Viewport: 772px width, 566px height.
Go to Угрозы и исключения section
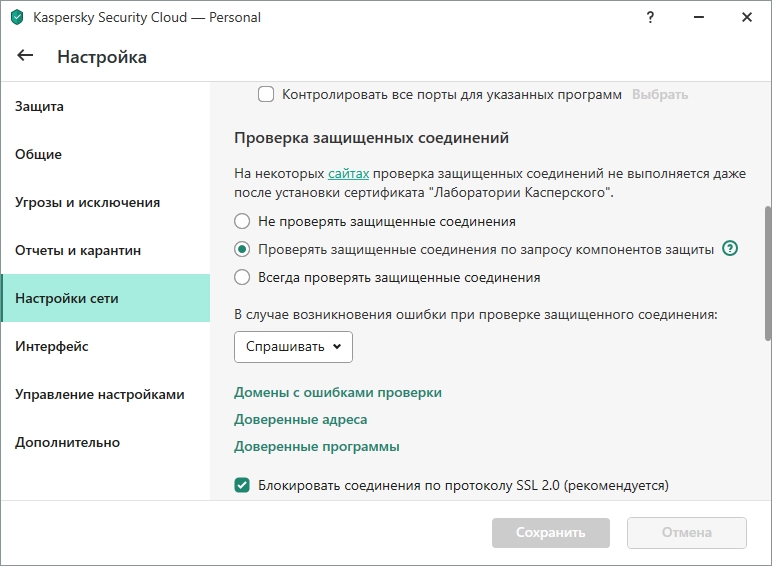click(x=105, y=202)
